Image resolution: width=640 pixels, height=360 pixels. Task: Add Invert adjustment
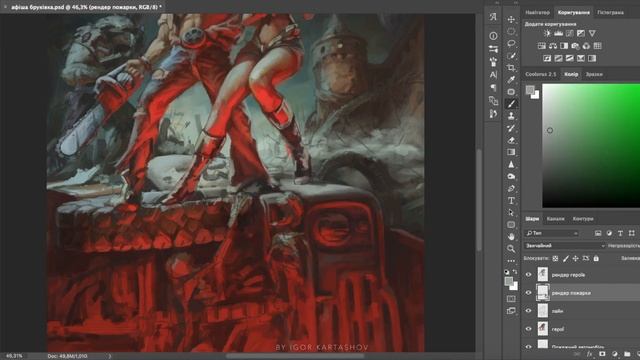[547, 58]
